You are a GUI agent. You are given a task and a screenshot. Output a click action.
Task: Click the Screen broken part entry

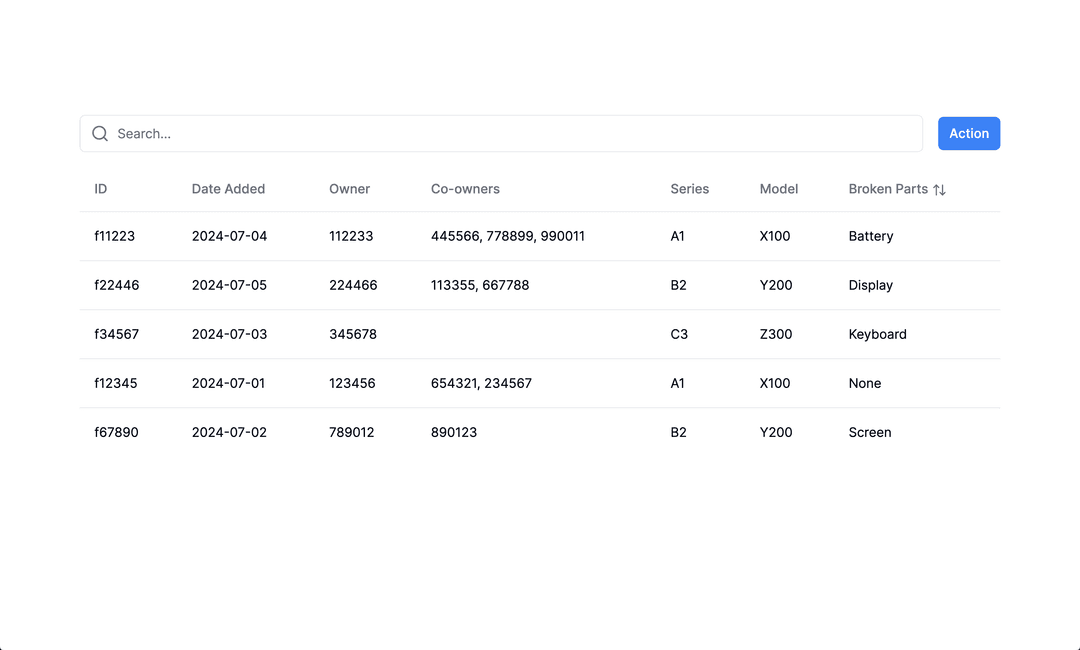tap(869, 432)
